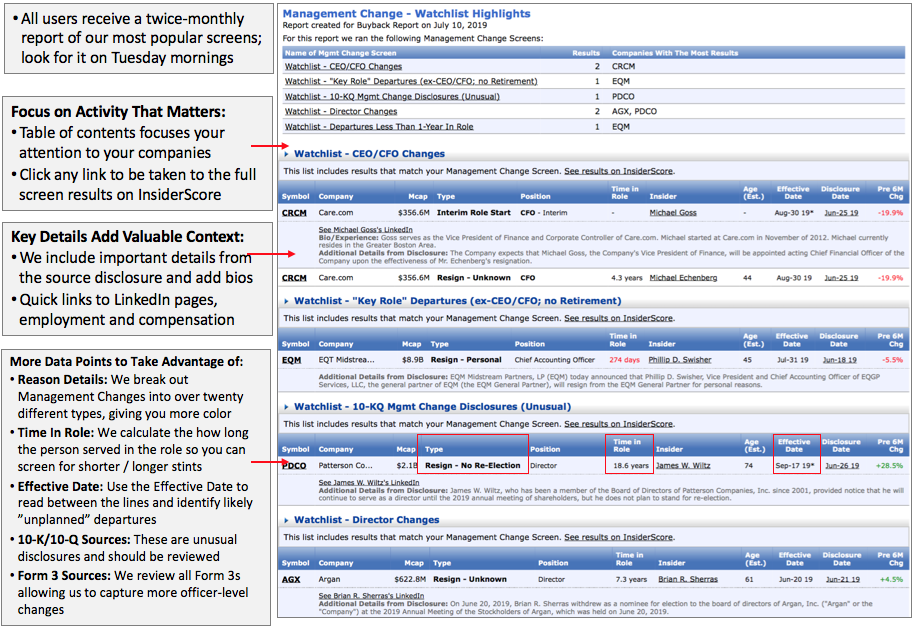Select the "Jul-31 19" effective date
This screenshot has height=630, width=917.
[792, 360]
